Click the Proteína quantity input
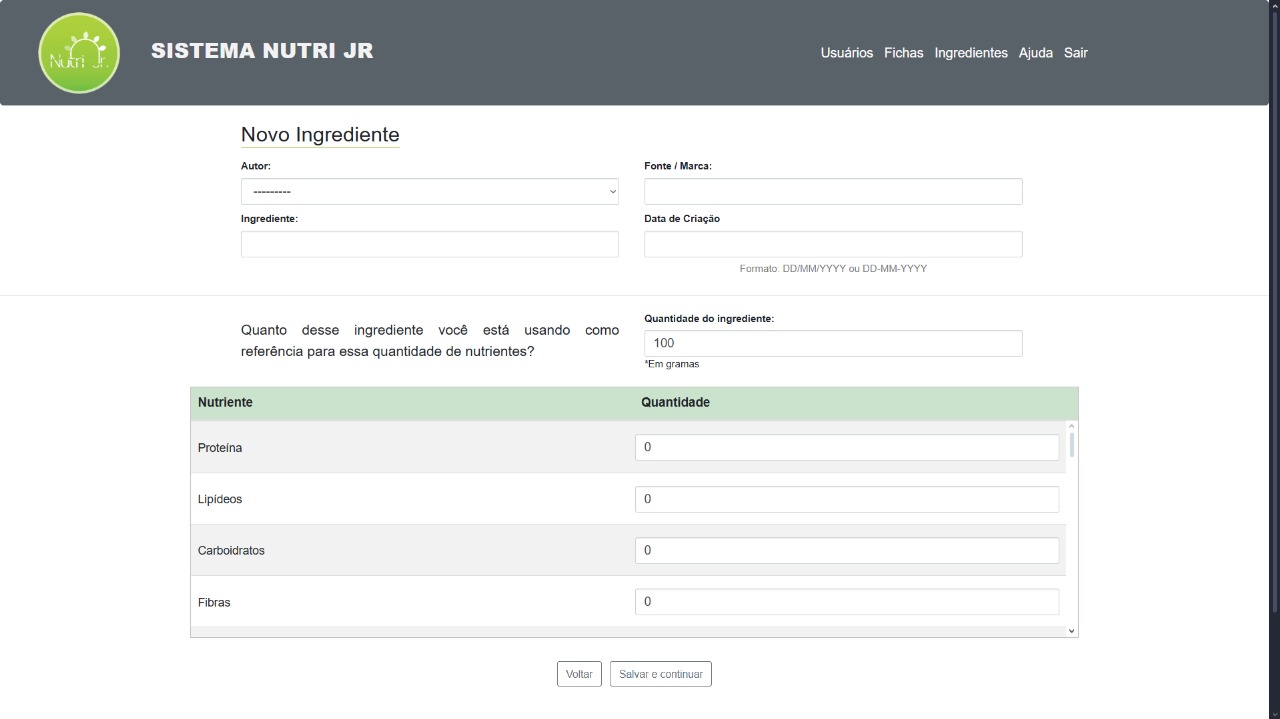 click(x=846, y=447)
